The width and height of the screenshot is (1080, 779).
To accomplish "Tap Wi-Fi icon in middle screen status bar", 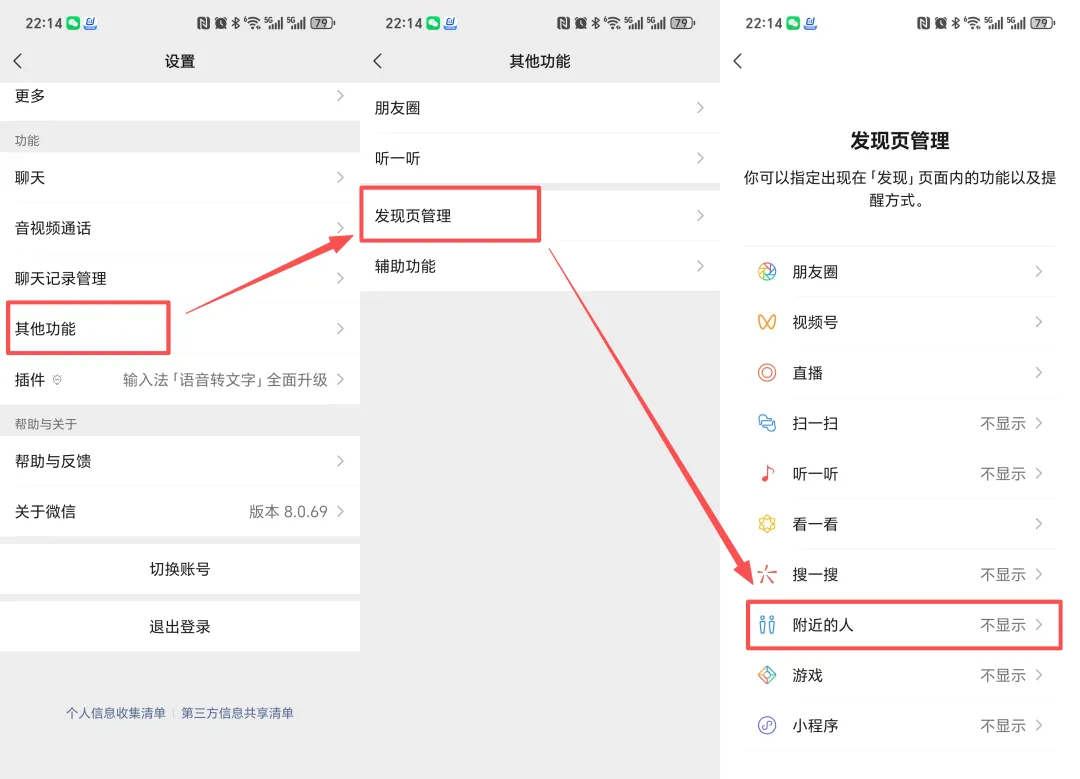I will [612, 23].
